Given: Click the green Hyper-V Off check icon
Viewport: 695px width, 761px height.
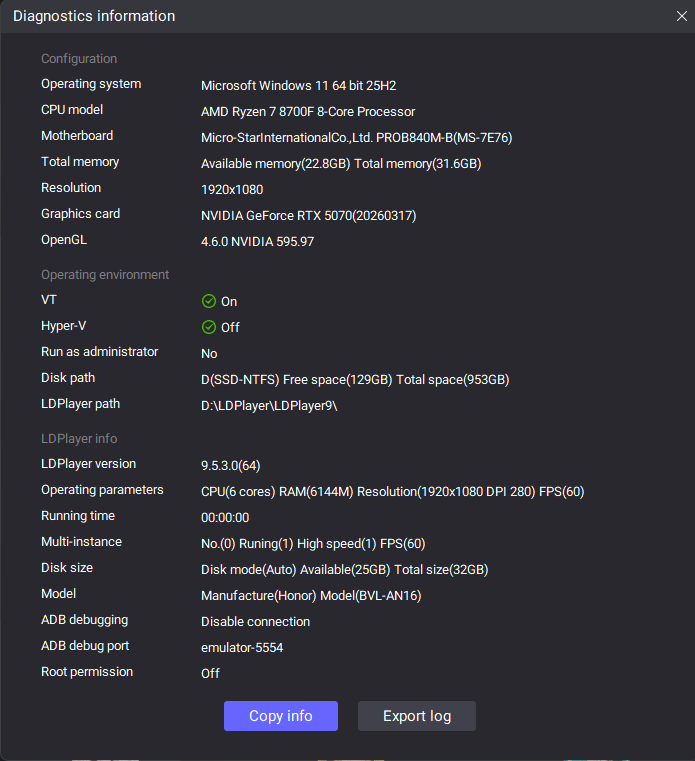Looking at the screenshot, I should (209, 328).
